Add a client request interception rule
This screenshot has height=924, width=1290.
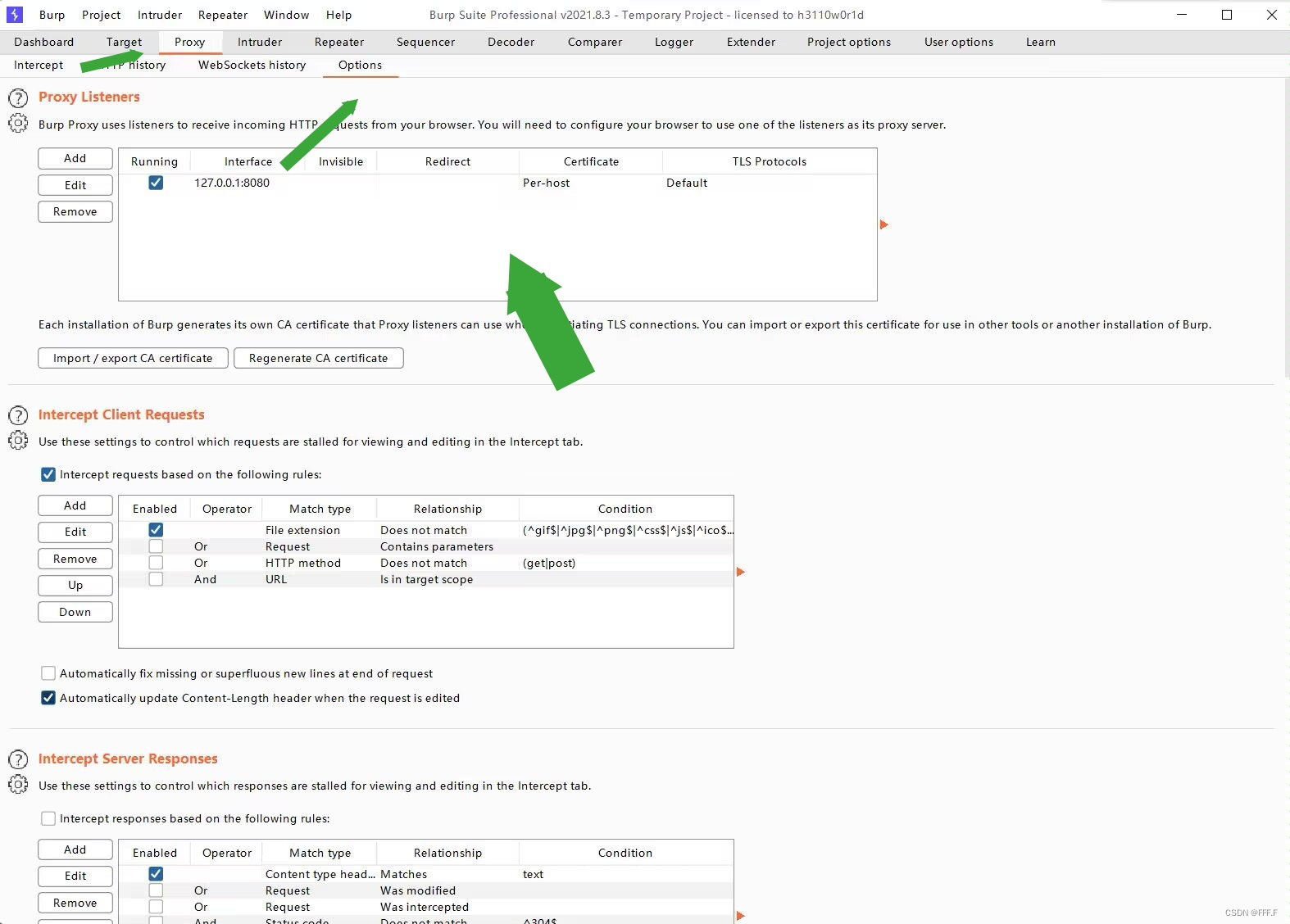click(x=75, y=505)
